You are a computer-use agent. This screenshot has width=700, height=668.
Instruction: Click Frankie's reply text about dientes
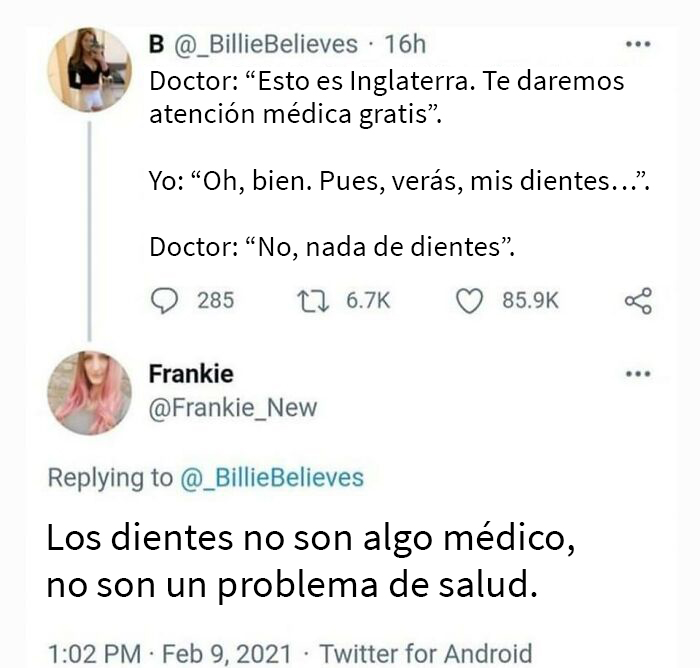pyautogui.click(x=310, y=562)
